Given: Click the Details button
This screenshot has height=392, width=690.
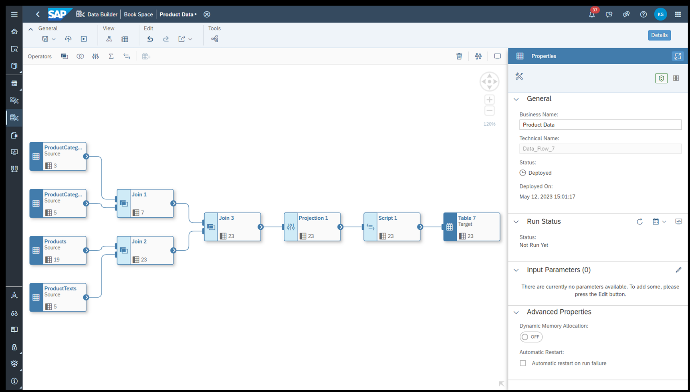Looking at the screenshot, I should click(659, 35).
